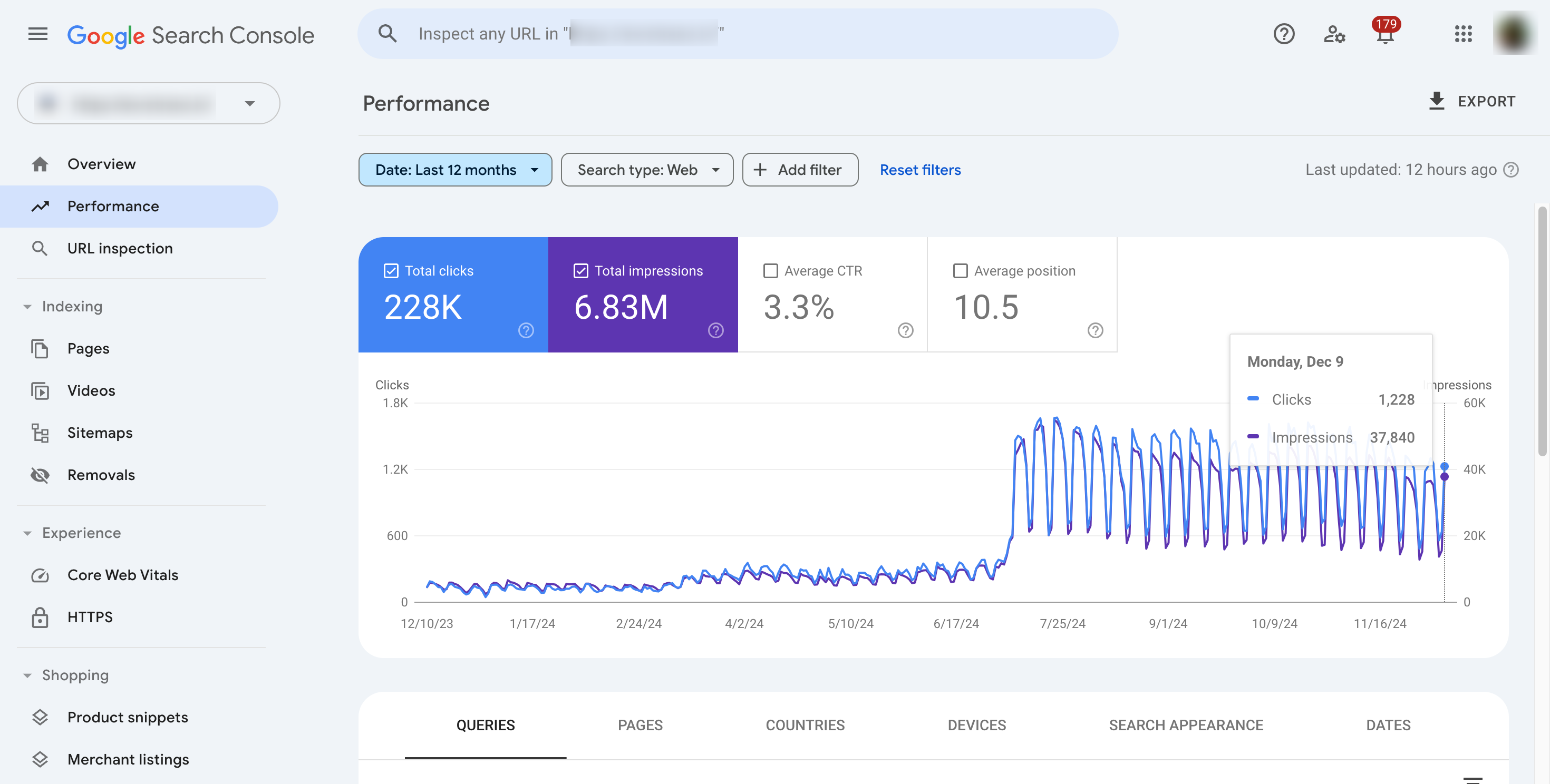Viewport: 1550px width, 784px height.
Task: Open the hamburger main menu
Action: 37,34
